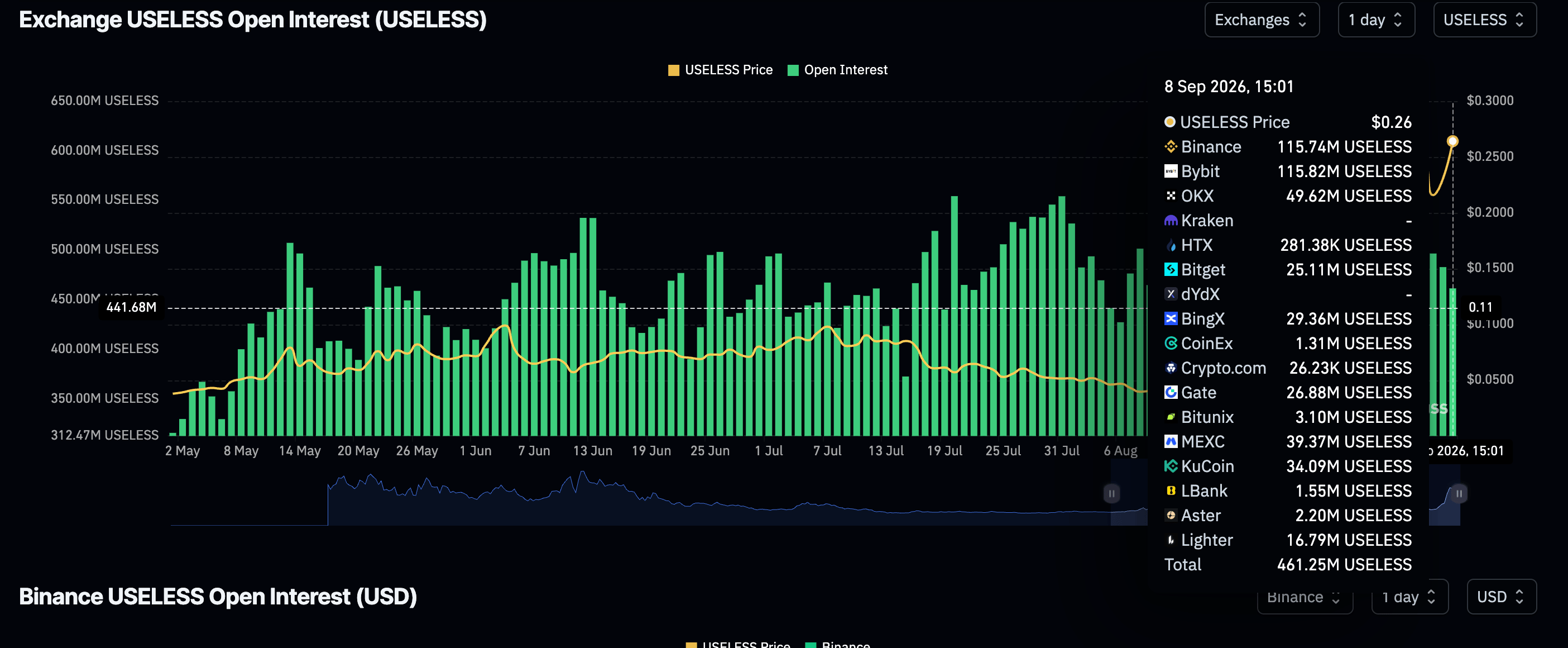This screenshot has height=648, width=1568.
Task: Click the "25.11M USELESS" Bitget value
Action: [1348, 270]
